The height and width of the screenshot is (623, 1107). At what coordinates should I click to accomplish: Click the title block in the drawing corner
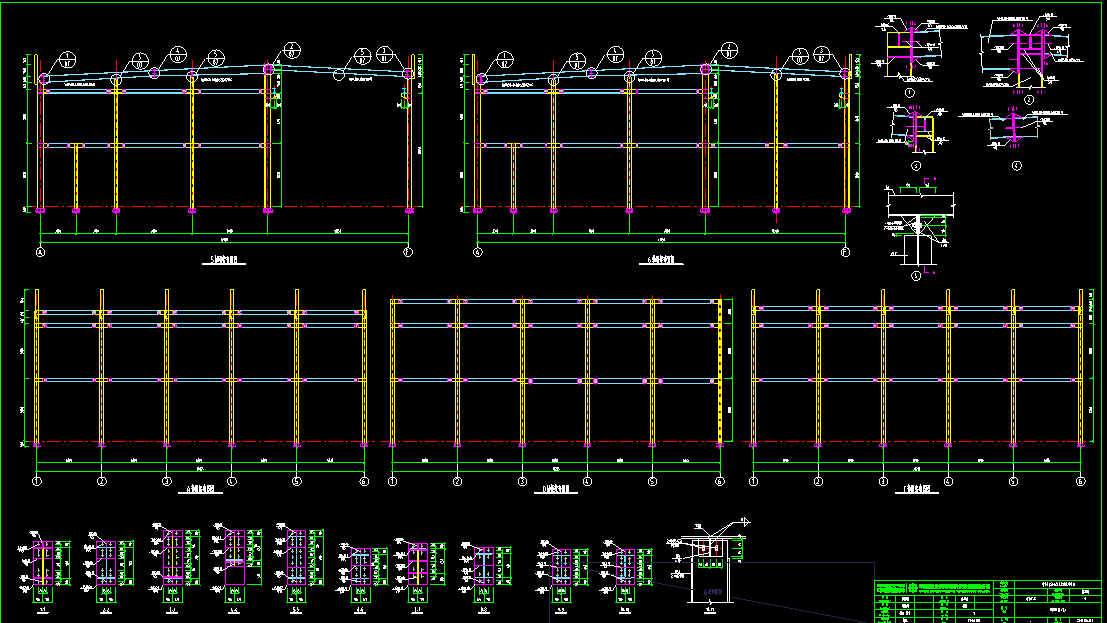click(988, 602)
